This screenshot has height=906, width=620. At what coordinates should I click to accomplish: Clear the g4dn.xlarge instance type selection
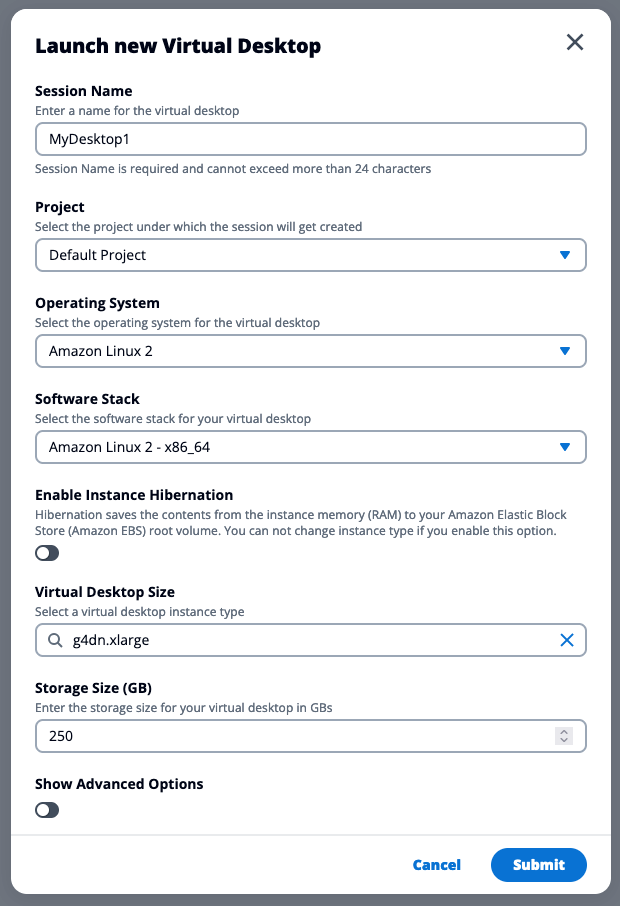(x=567, y=640)
